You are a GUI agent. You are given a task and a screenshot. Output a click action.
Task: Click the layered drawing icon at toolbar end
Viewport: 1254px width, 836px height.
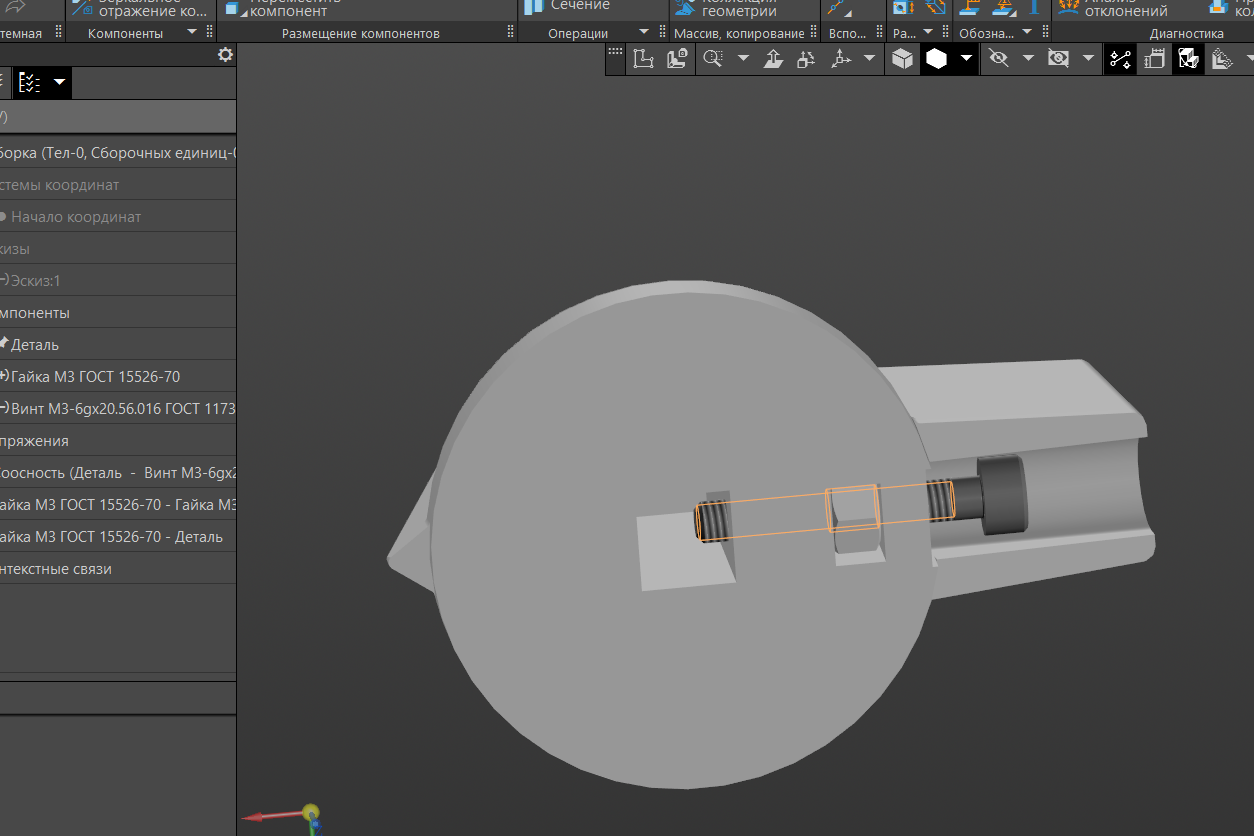tap(1221, 59)
